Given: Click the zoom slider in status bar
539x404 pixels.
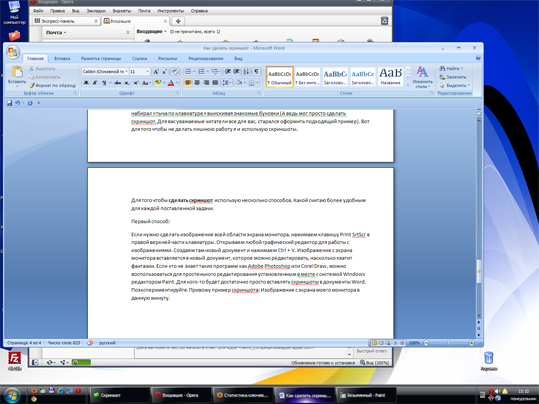Looking at the screenshot, I should [449, 343].
